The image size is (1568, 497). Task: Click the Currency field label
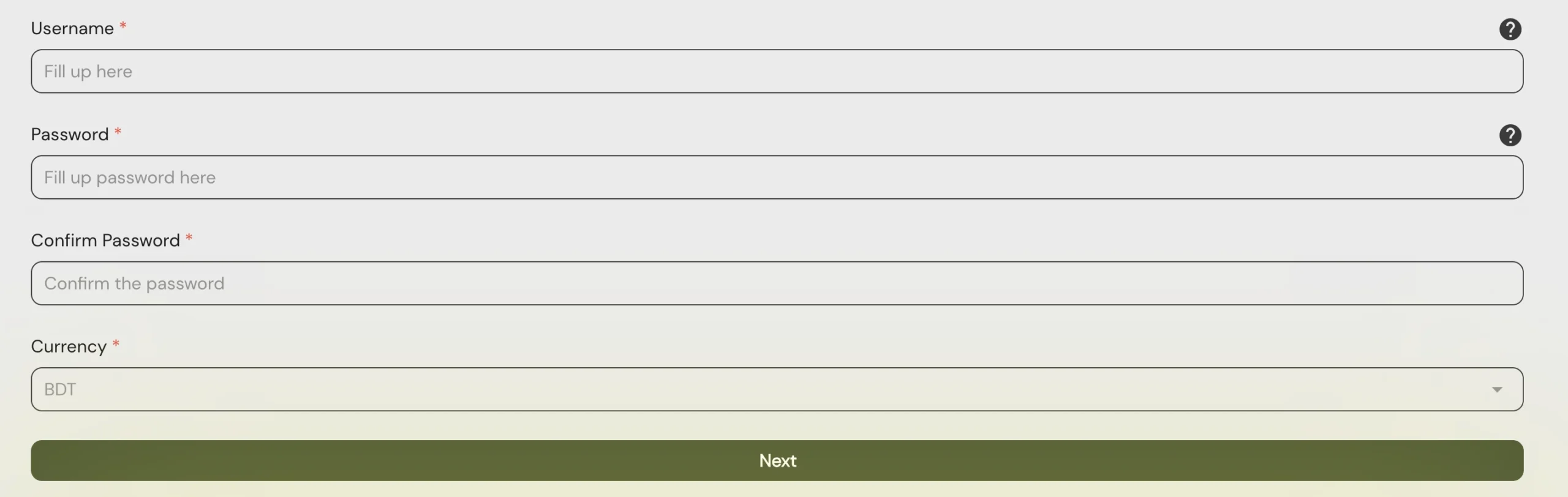coord(69,346)
